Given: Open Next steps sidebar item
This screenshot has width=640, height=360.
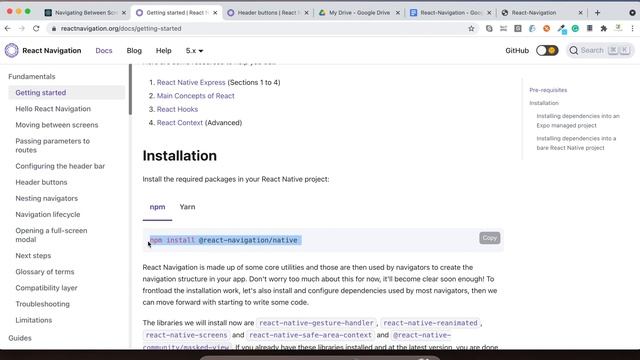Looking at the screenshot, I should click(33, 256).
